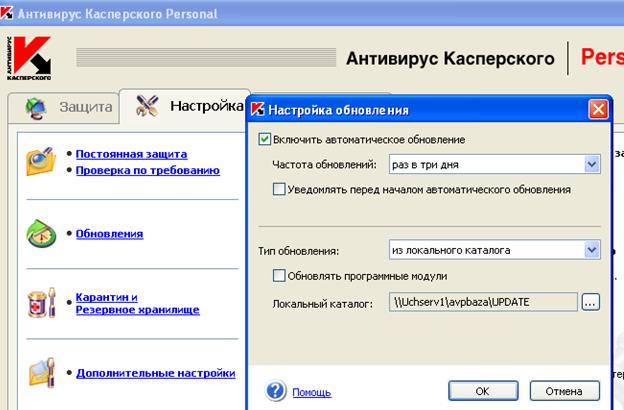Click the tools icon on Настройка tab
624x410 pixels.
[x=147, y=105]
